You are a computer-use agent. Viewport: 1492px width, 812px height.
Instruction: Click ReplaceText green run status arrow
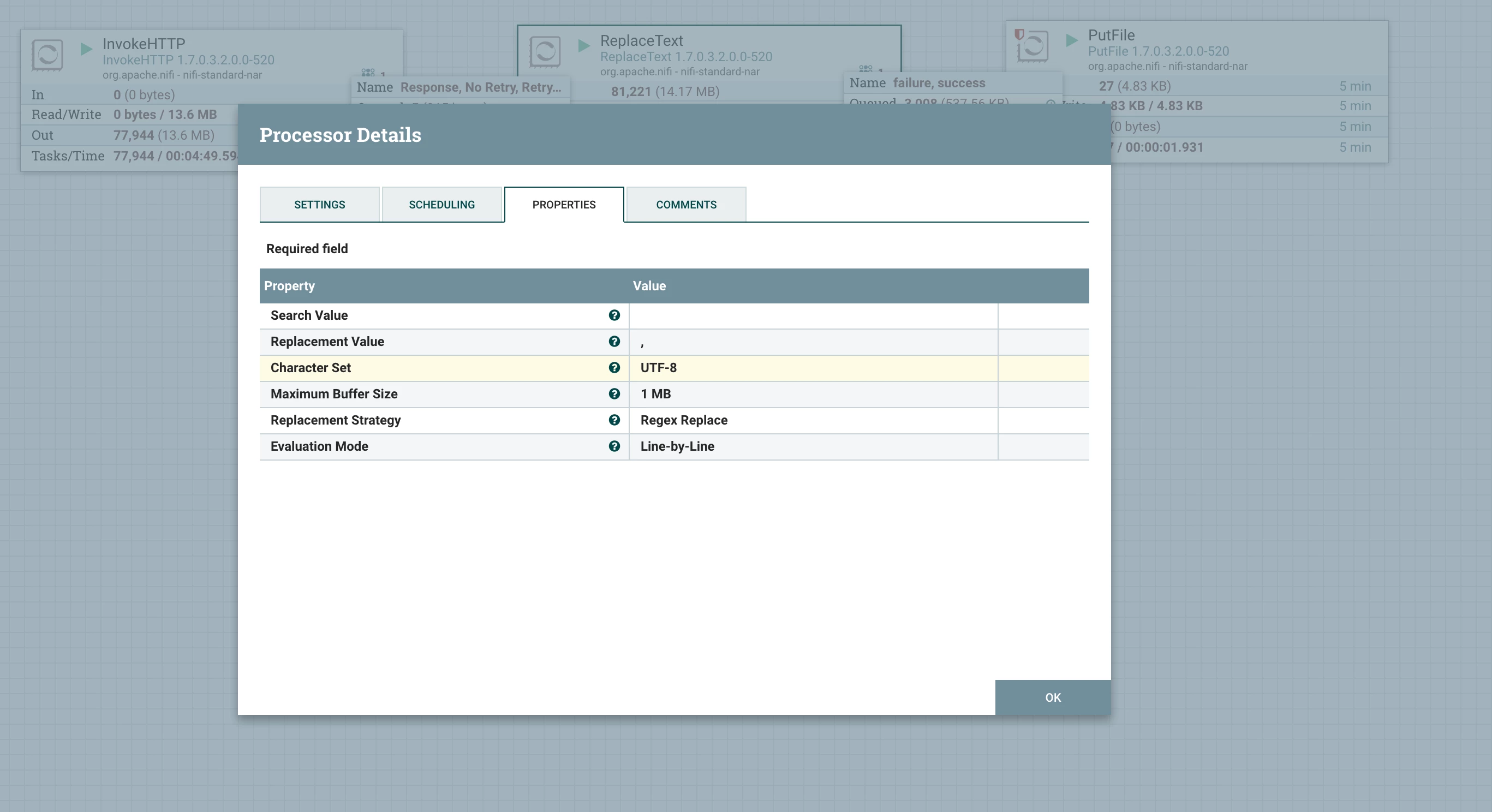click(x=584, y=45)
